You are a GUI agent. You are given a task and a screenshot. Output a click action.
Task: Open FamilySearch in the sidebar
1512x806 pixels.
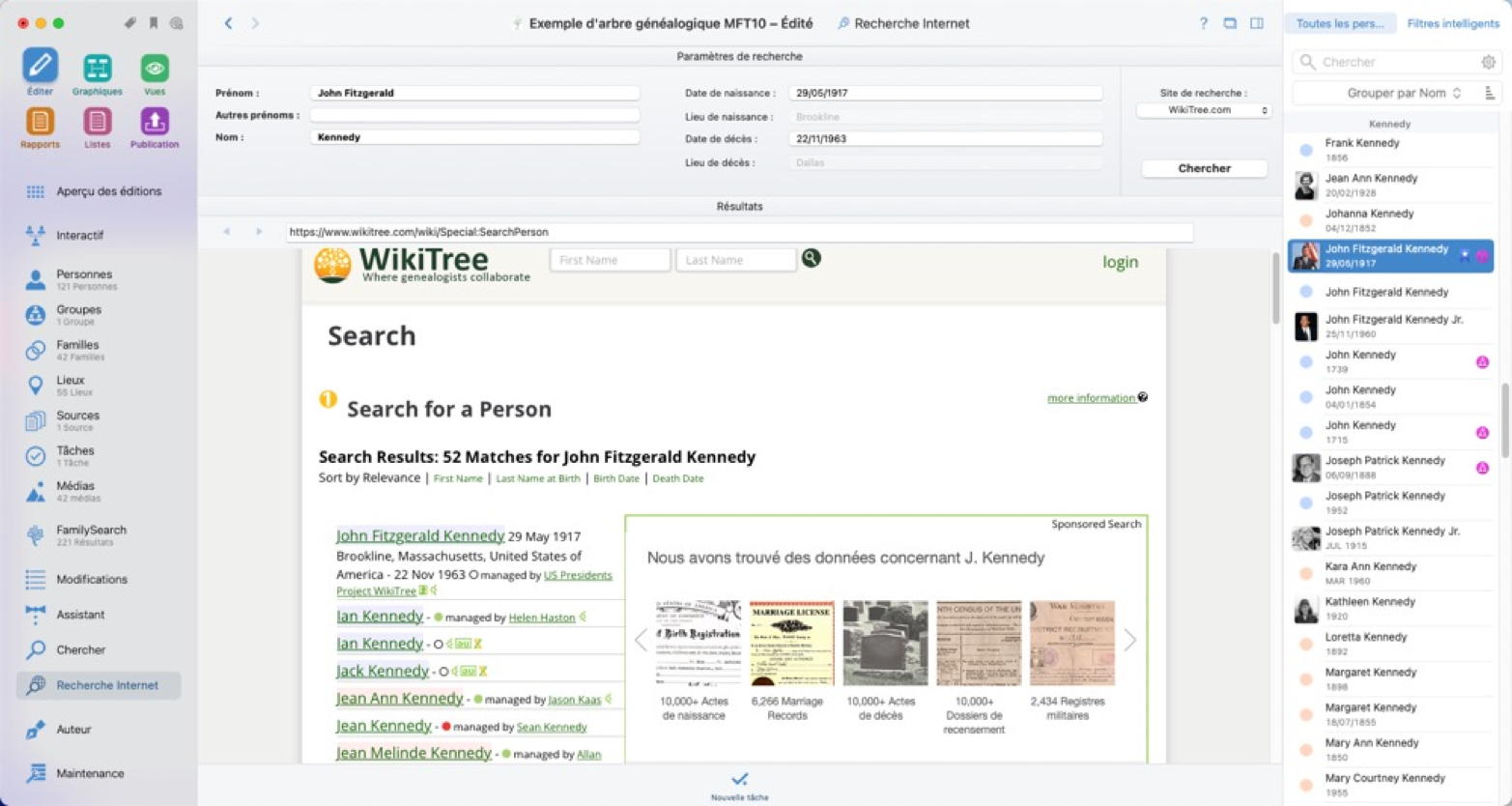point(99,535)
